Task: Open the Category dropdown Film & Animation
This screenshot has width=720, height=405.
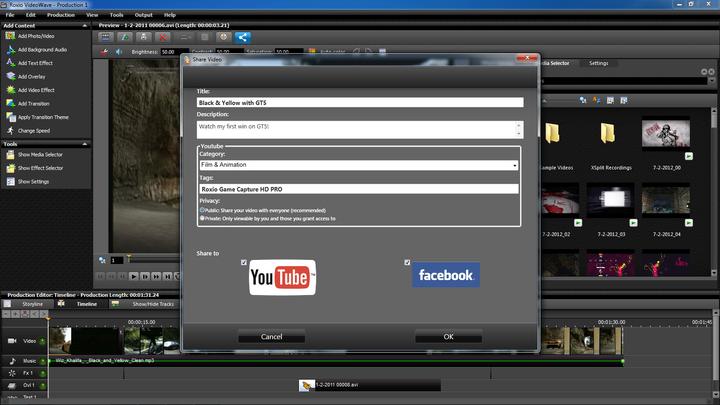Action: point(359,165)
